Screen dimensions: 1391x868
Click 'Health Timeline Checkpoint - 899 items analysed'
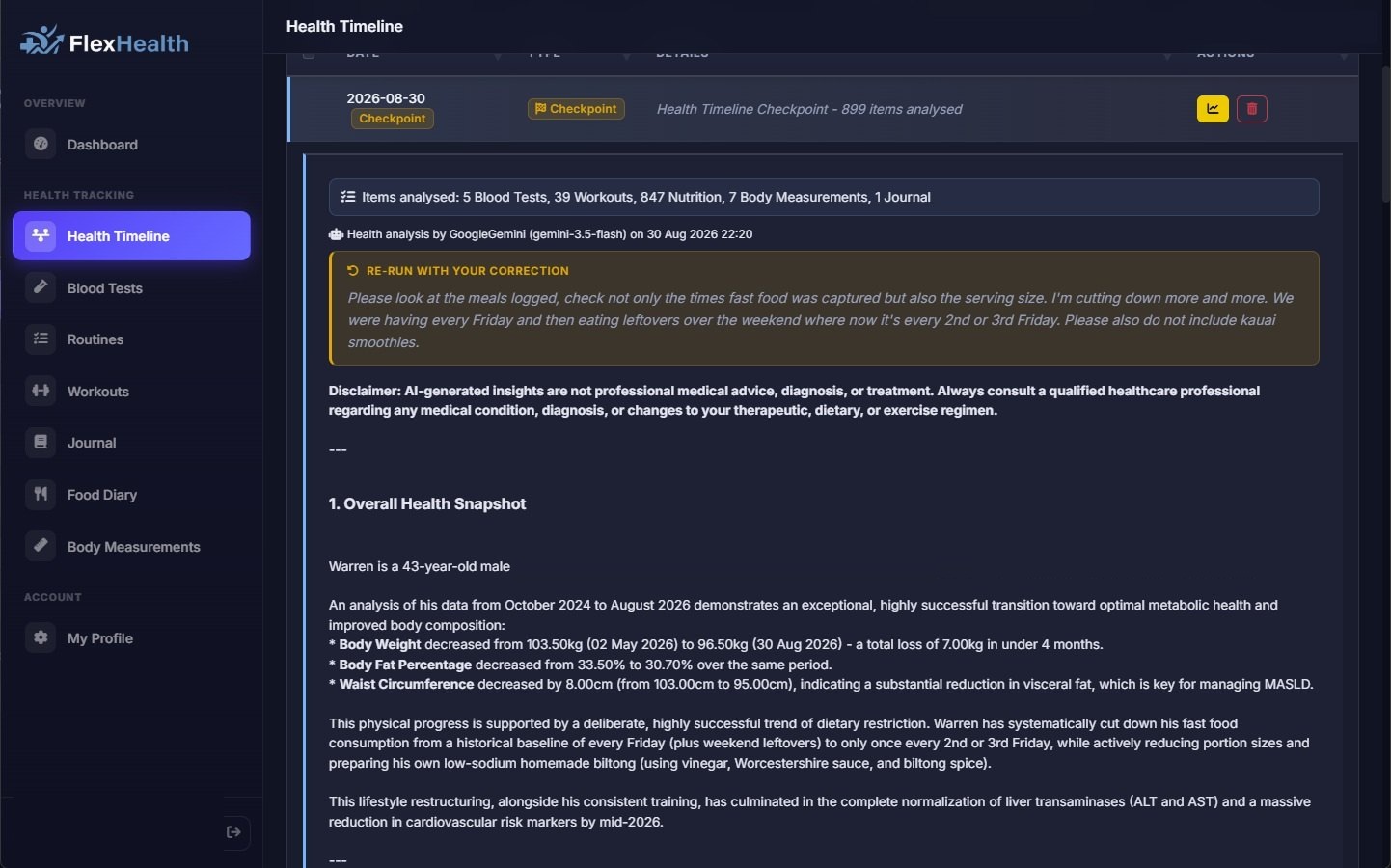coord(809,109)
